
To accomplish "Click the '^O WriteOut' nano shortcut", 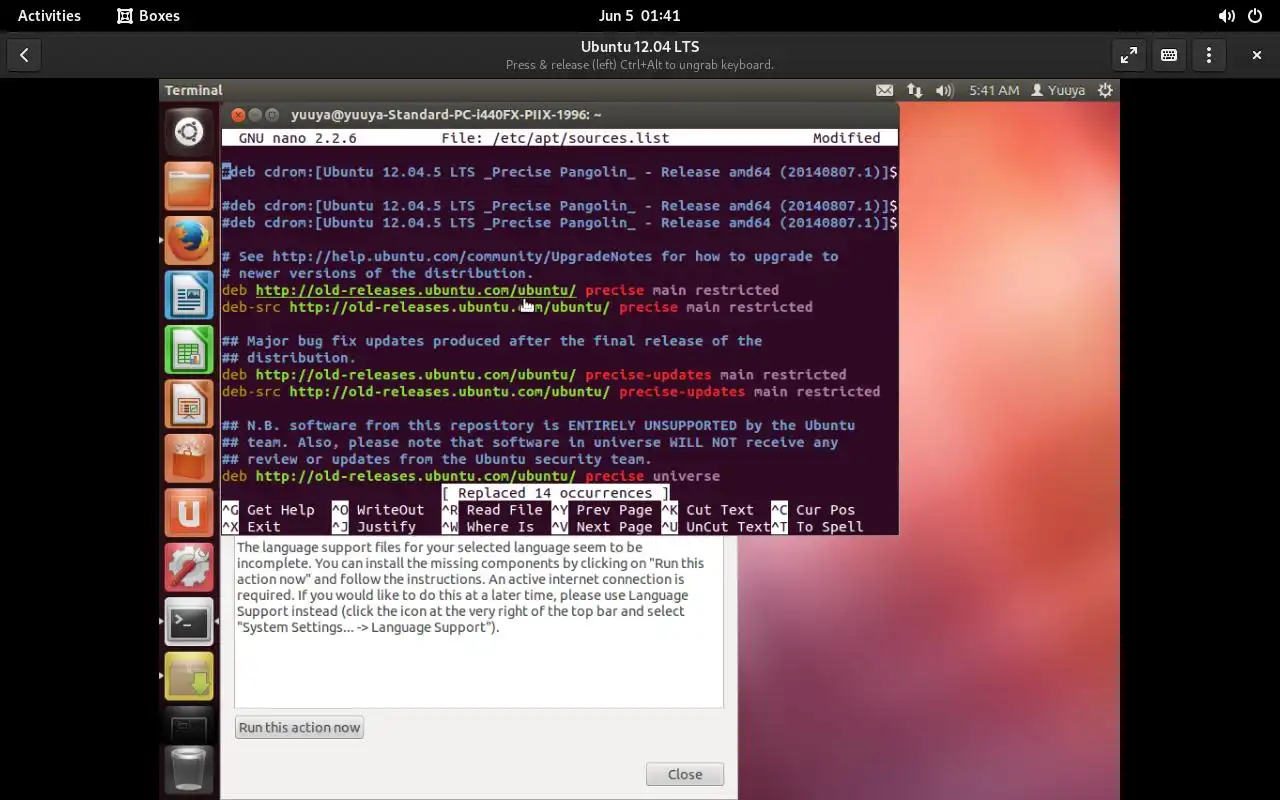I will click(x=378, y=510).
